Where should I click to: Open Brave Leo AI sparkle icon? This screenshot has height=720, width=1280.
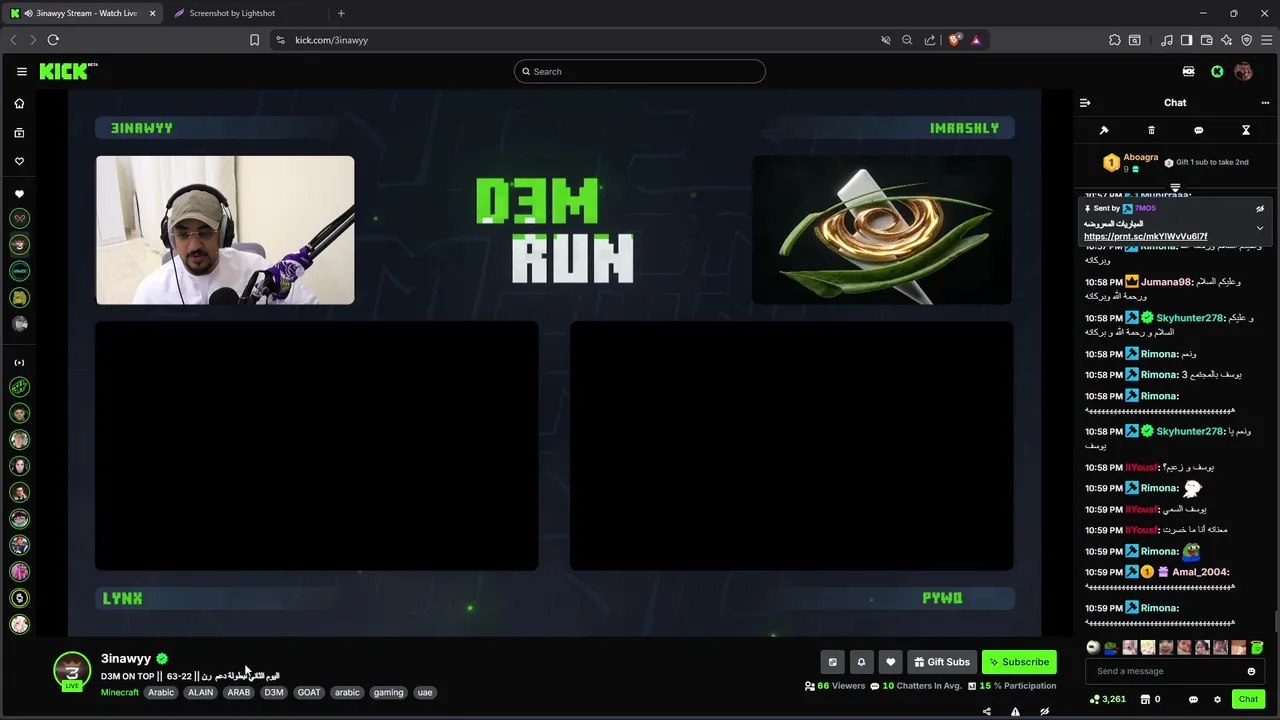click(1226, 40)
